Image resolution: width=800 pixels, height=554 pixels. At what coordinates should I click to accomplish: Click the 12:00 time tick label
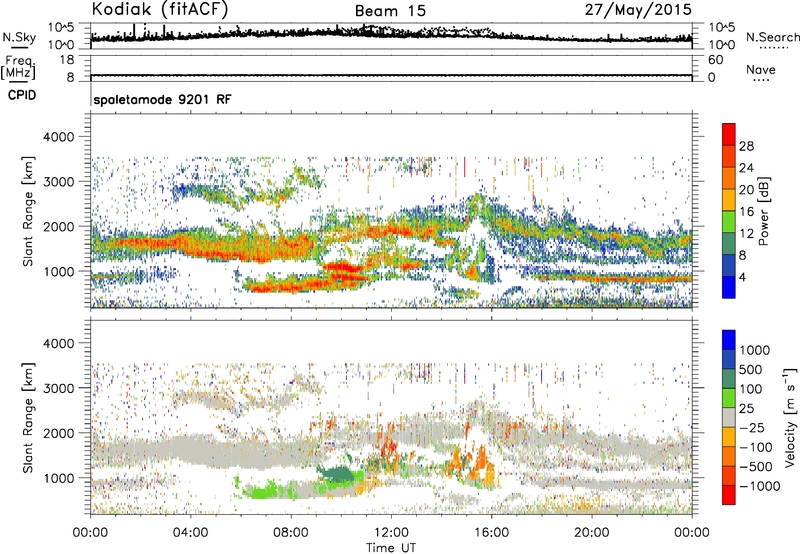point(391,533)
